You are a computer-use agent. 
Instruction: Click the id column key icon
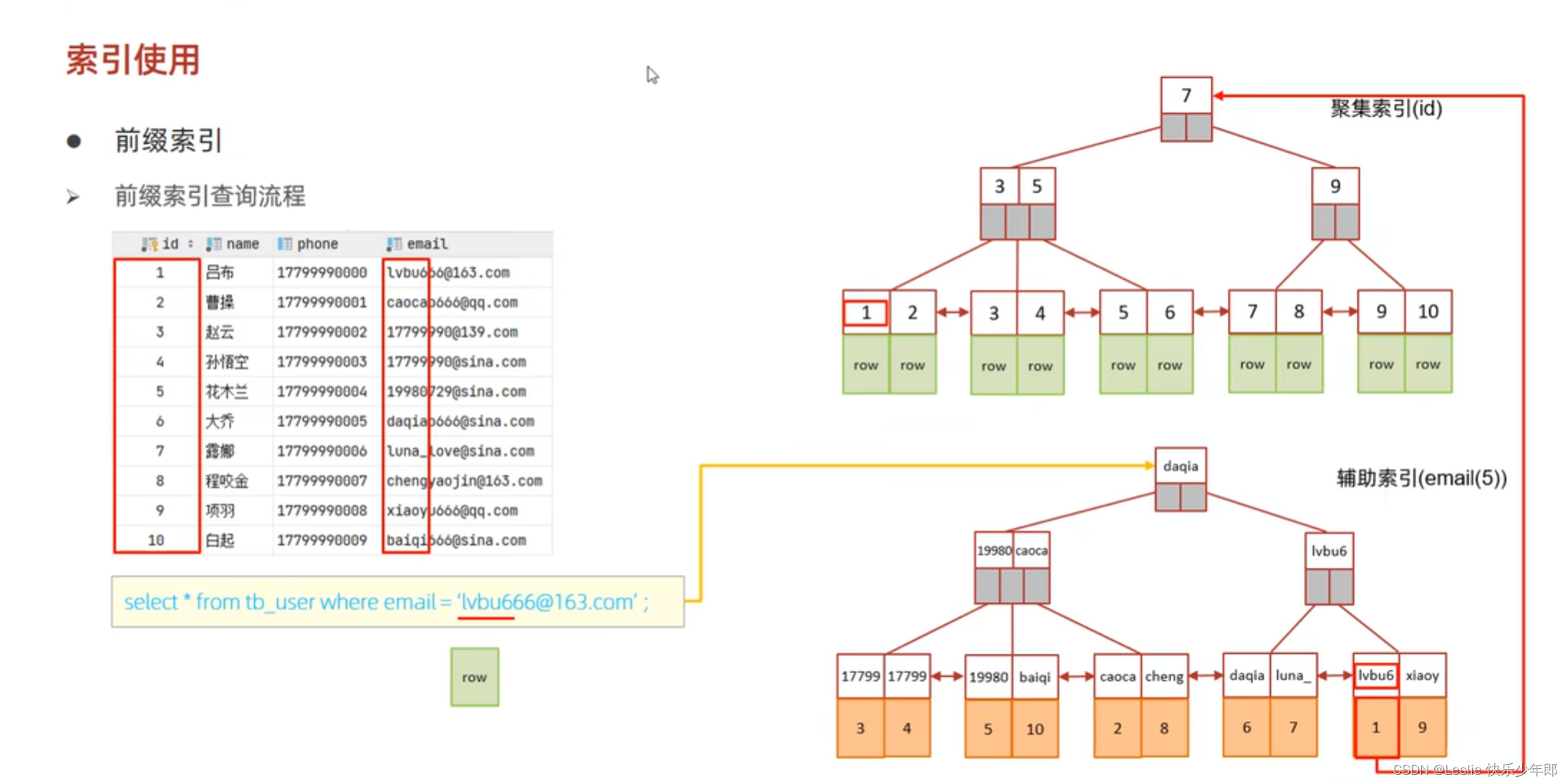coord(149,244)
